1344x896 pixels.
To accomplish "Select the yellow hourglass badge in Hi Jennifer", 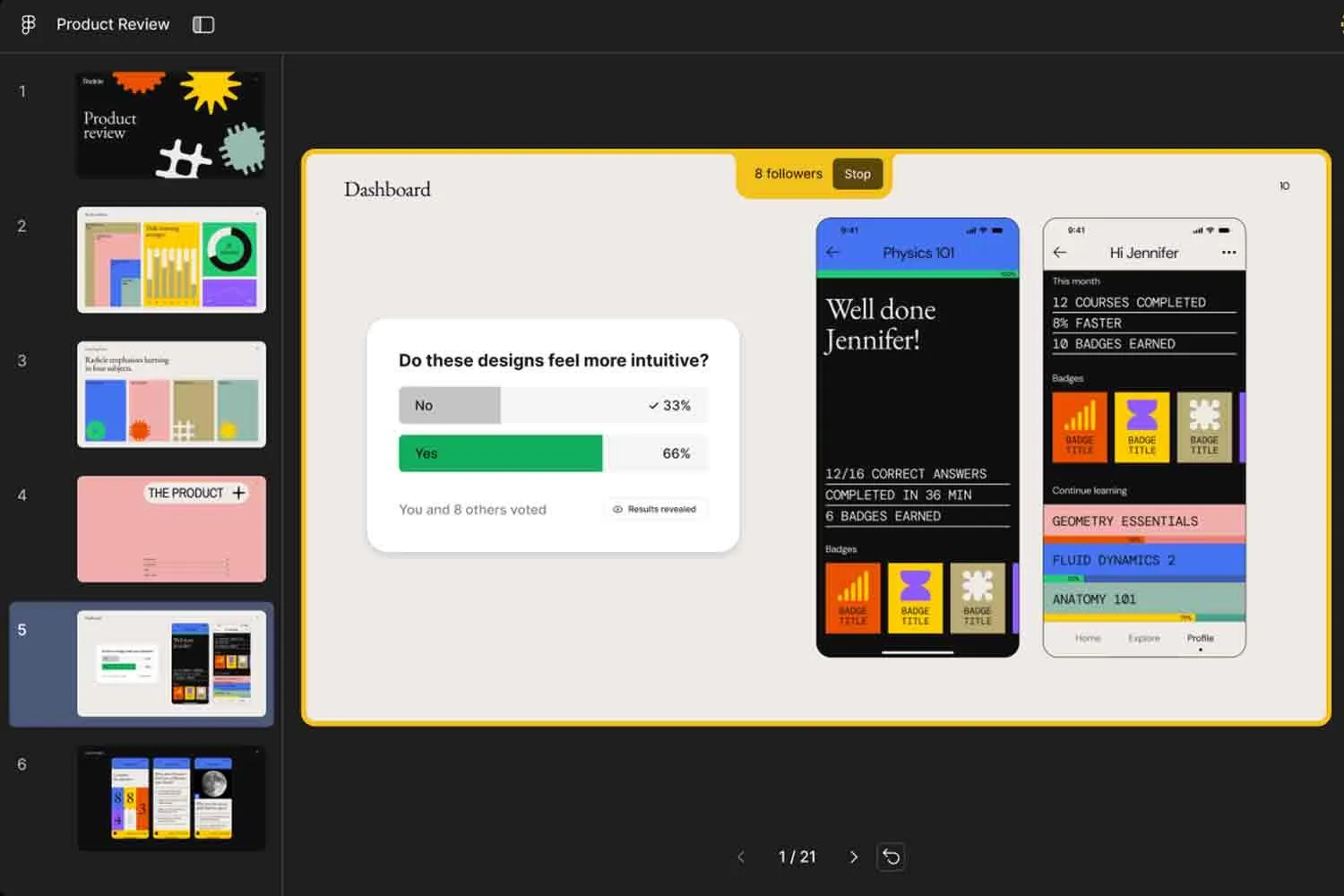I will pyautogui.click(x=1142, y=427).
